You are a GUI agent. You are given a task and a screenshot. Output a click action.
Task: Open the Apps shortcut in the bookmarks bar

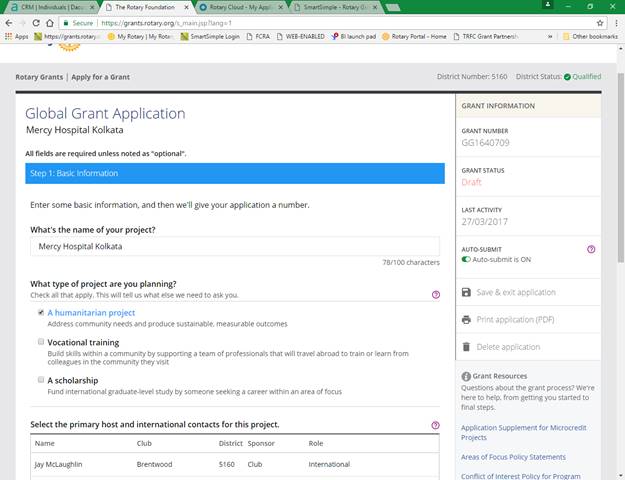pos(16,36)
